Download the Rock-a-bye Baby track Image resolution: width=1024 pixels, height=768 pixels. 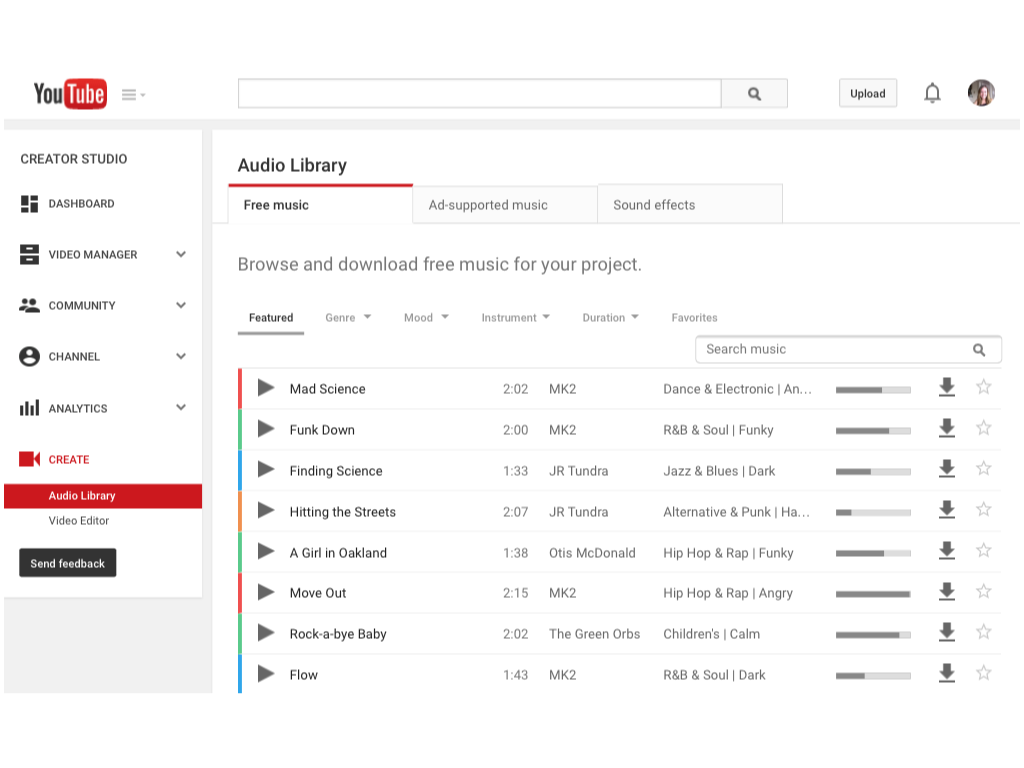pos(947,632)
